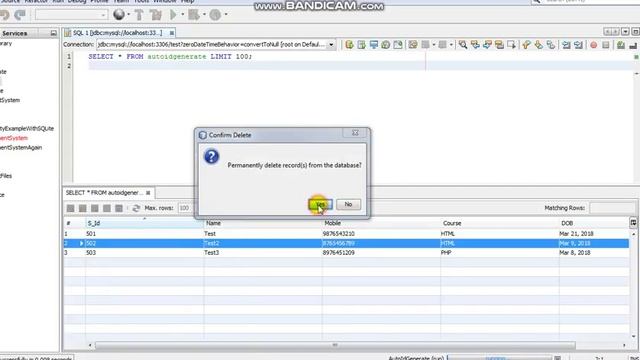The height and width of the screenshot is (360, 640).
Task: Click editor tabs scroll-right arrow
Action: [616, 31]
